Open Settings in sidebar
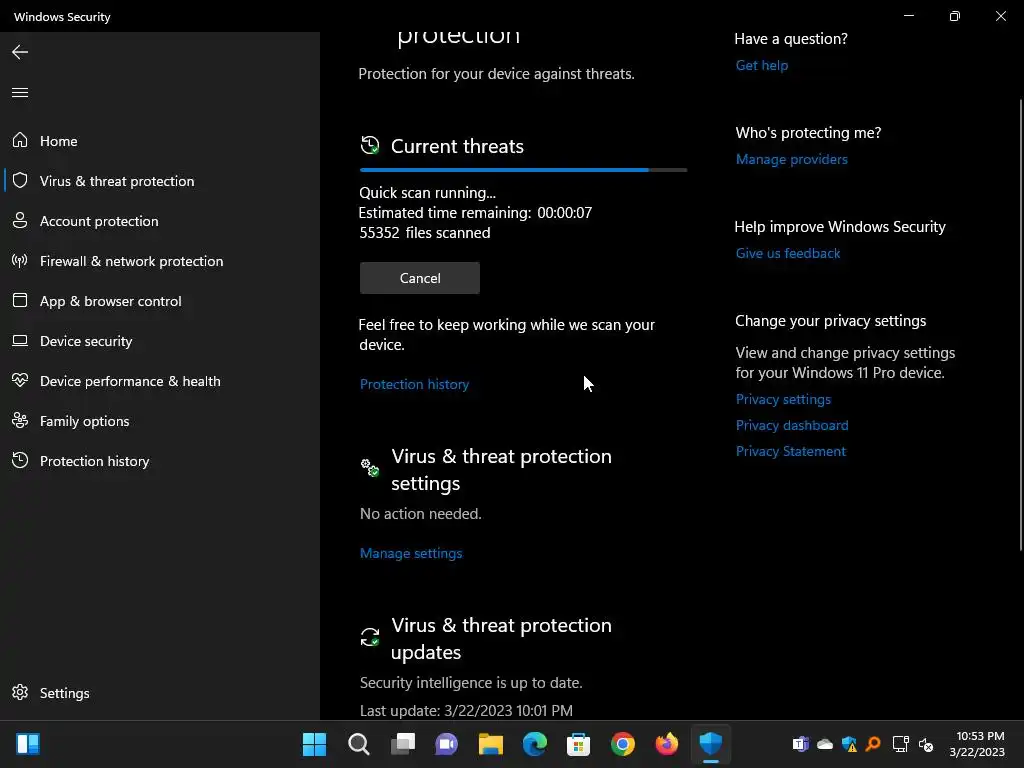This screenshot has width=1024, height=768. (160, 692)
